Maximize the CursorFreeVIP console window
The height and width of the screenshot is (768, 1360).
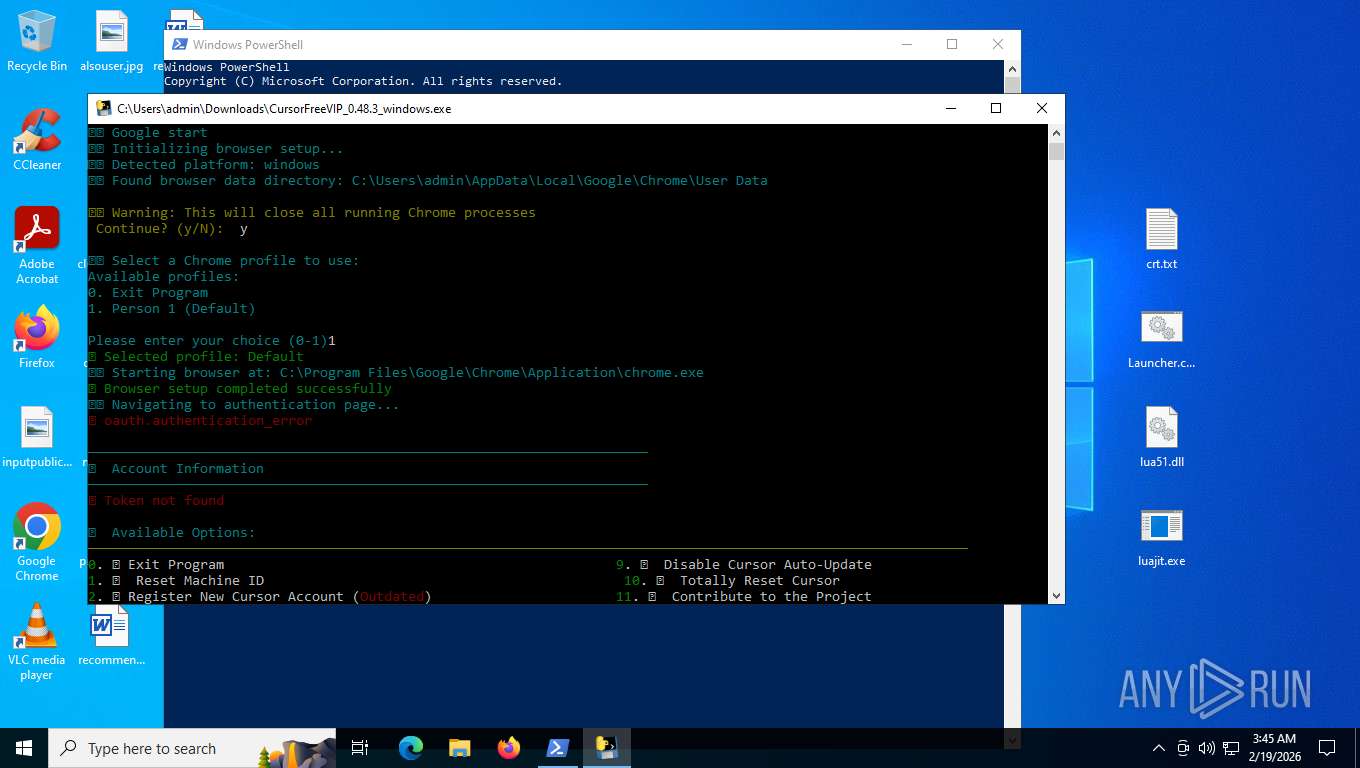996,108
